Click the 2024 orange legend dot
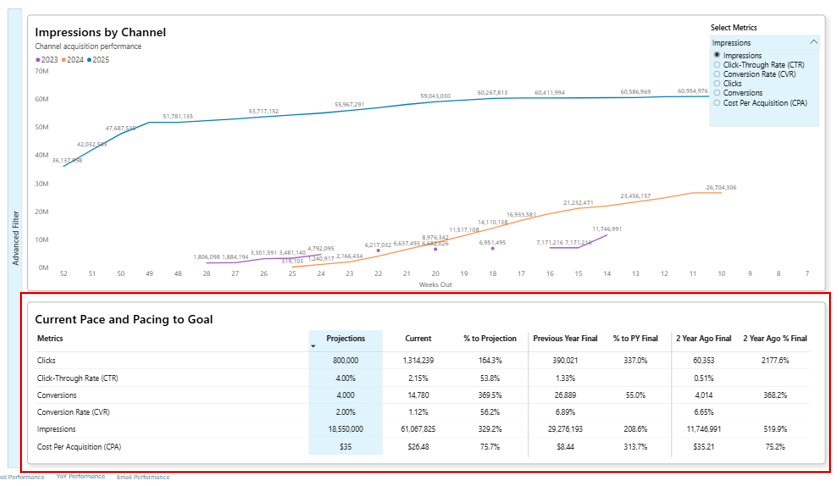The width and height of the screenshot is (840, 486). (x=63, y=60)
